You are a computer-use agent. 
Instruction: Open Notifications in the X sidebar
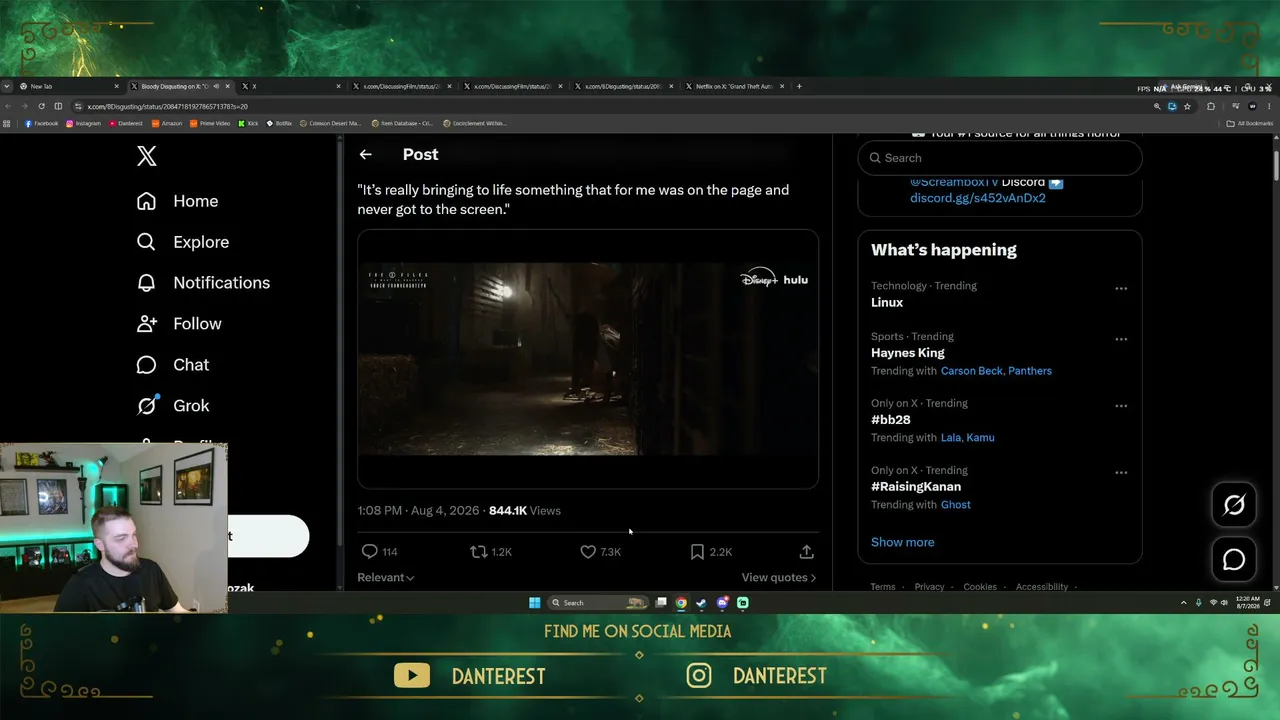click(203, 283)
